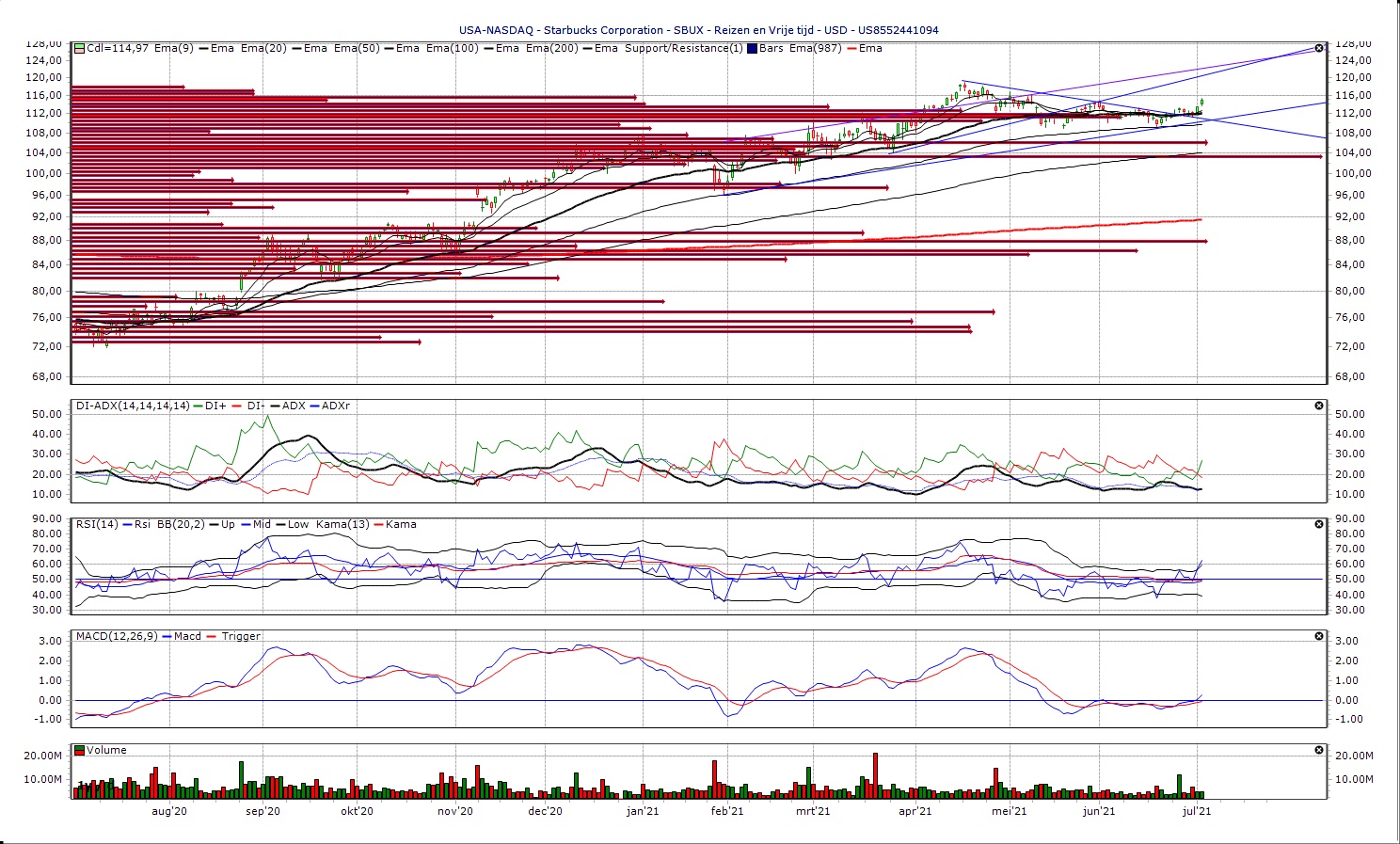Image resolution: width=1400 pixels, height=844 pixels.
Task: Select the Support/Resistance(1) legend label
Action: point(684,48)
